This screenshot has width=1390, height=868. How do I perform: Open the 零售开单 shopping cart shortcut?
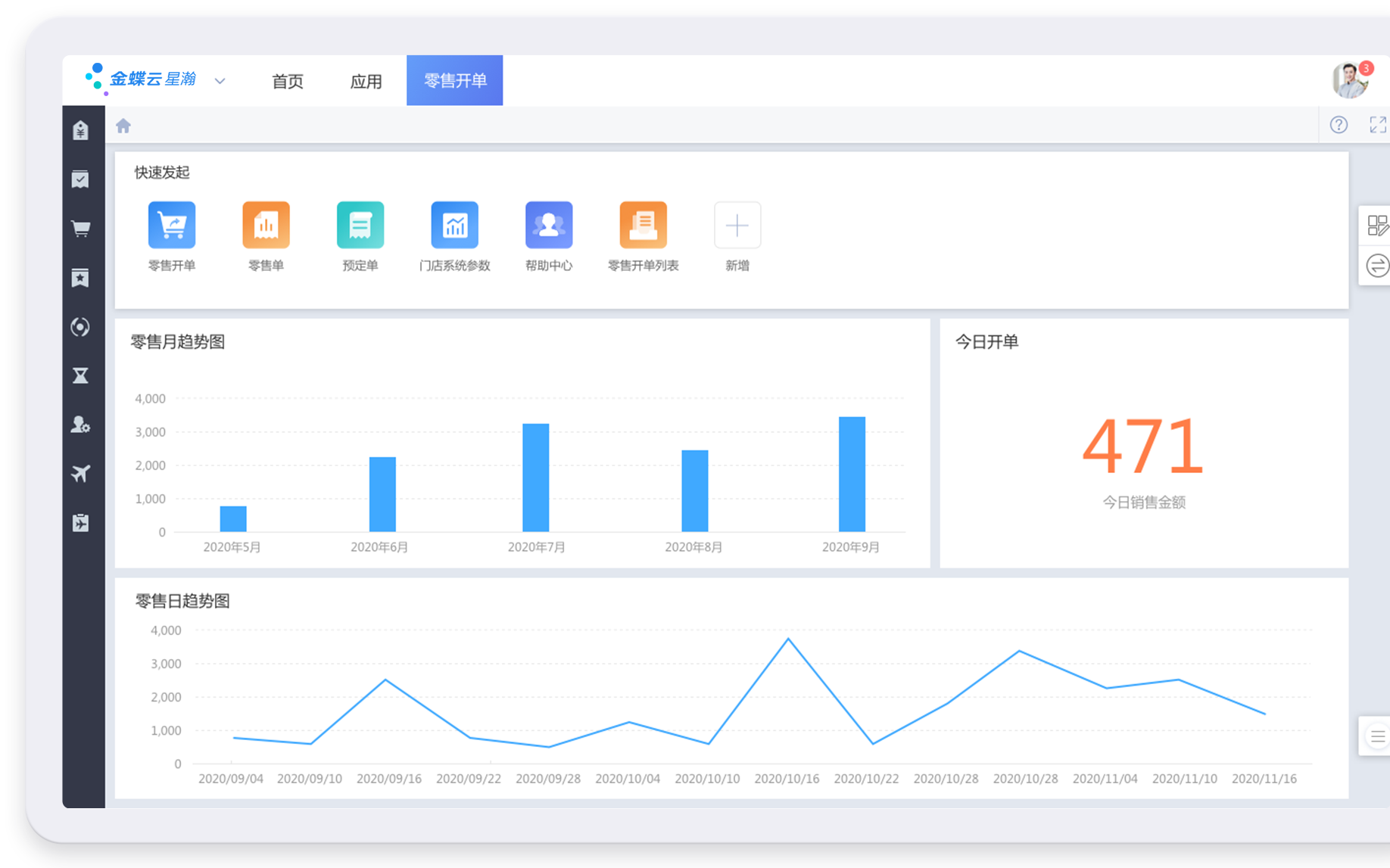(172, 226)
